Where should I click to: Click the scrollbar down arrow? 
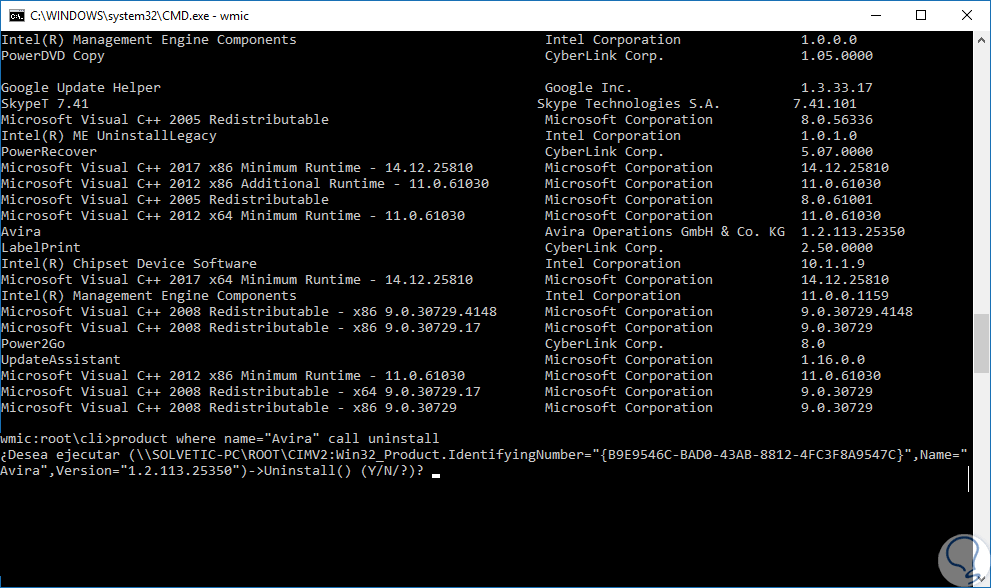982,579
